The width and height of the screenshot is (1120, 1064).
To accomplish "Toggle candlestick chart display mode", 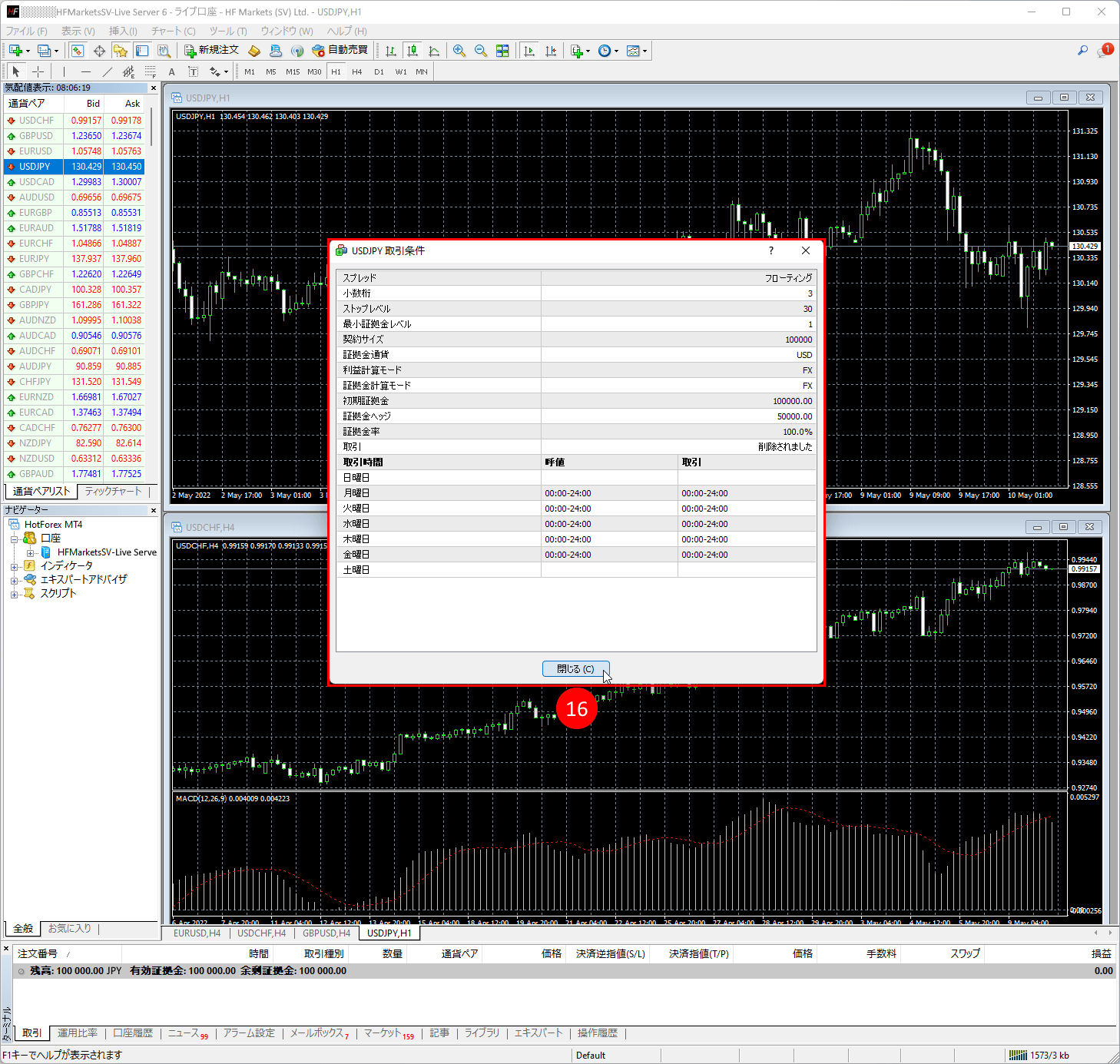I will [x=413, y=51].
